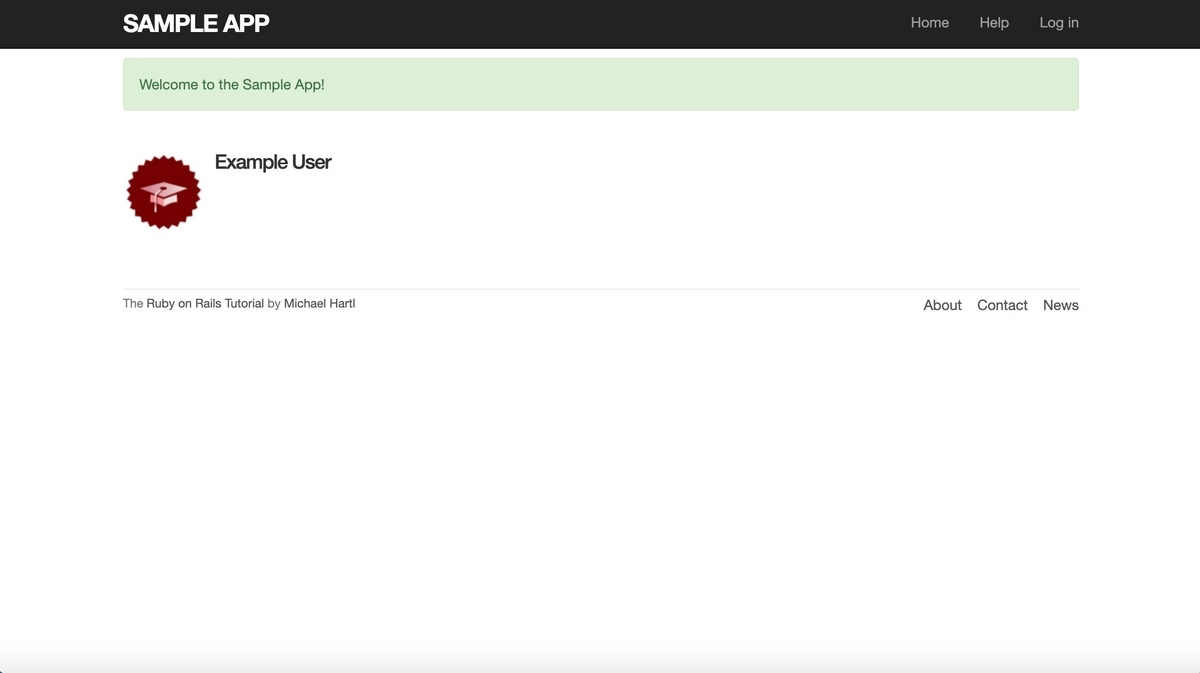The width and height of the screenshot is (1200, 673).
Task: Click the Example User heading
Action: [273, 162]
